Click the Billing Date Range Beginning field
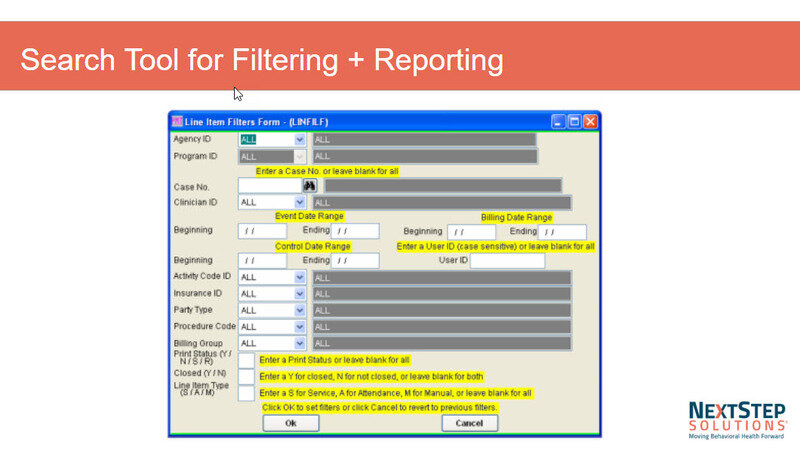This screenshot has width=800, height=449. pyautogui.click(x=471, y=231)
